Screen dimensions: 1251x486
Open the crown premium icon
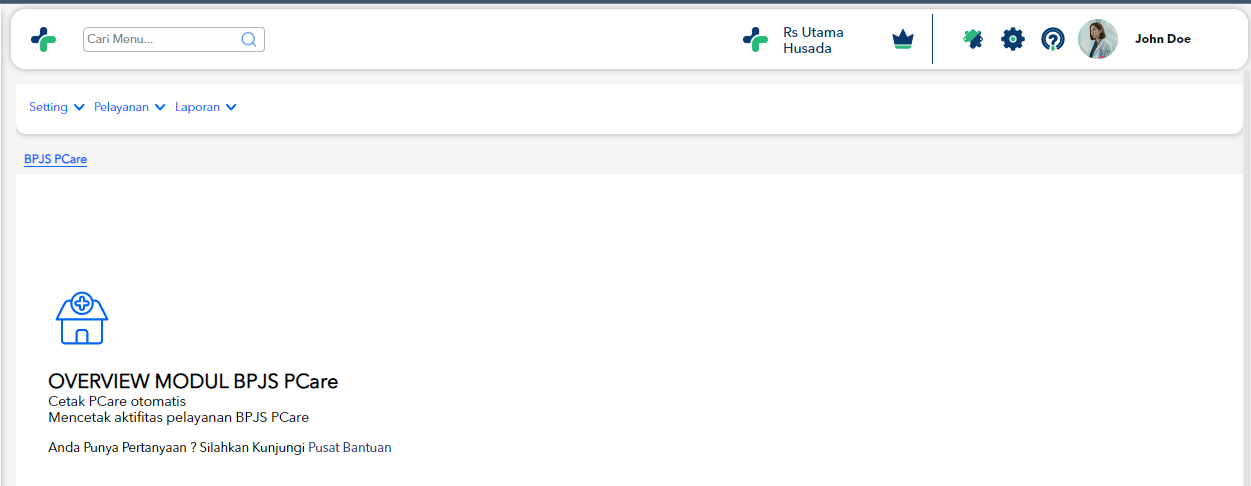pyautogui.click(x=903, y=40)
